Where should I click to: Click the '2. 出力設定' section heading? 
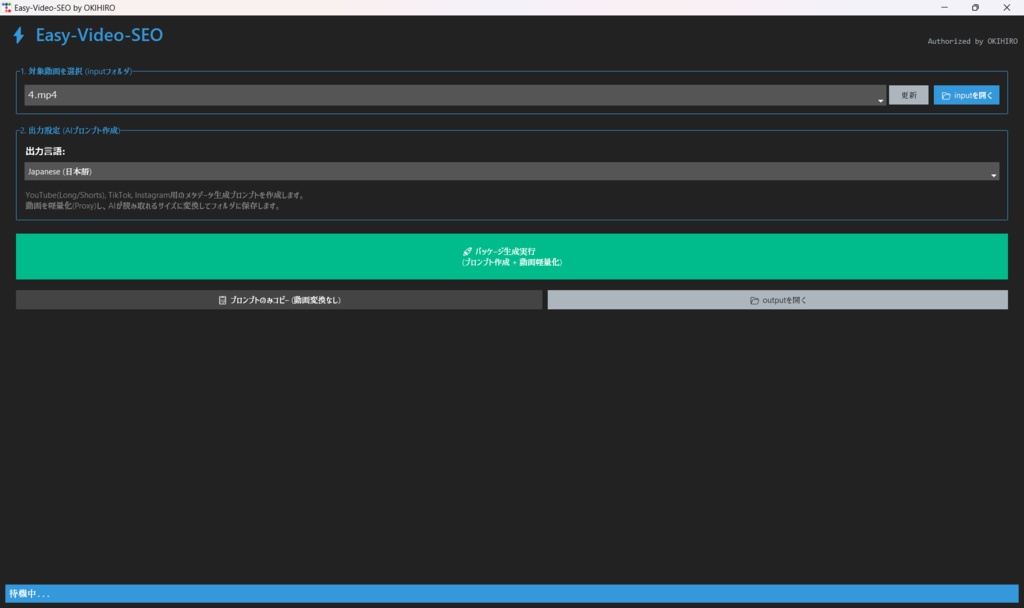[x=70, y=131]
